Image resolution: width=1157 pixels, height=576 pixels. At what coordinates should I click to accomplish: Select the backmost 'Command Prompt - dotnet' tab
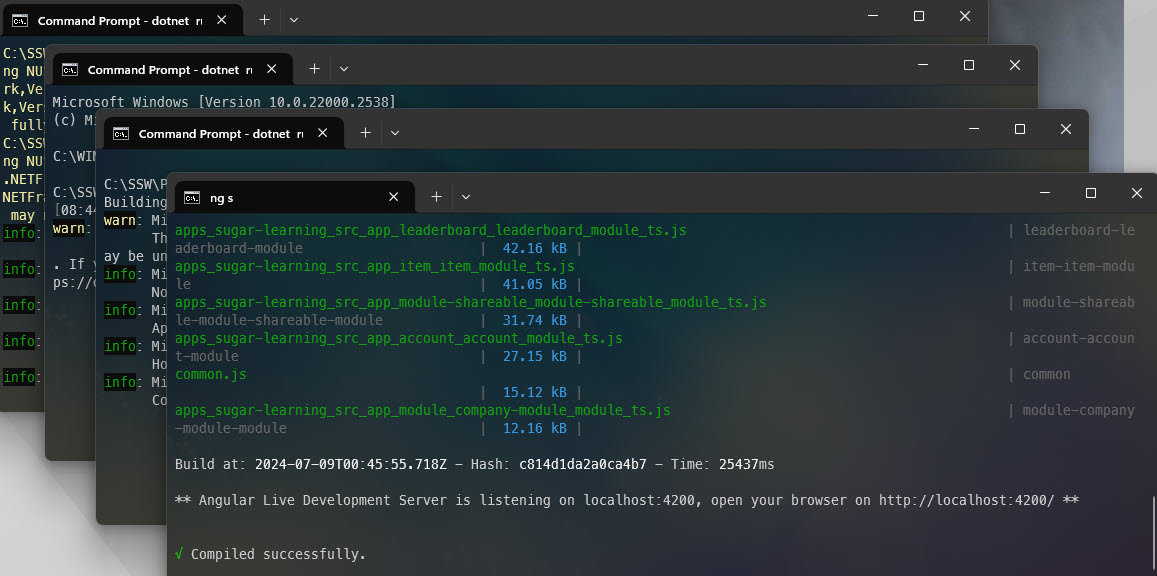point(110,20)
